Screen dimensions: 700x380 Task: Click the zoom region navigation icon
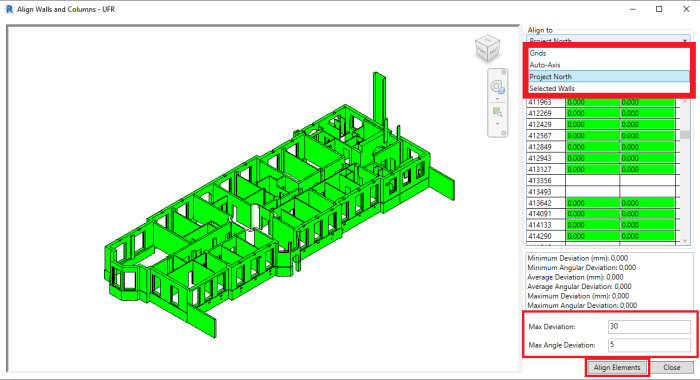click(x=497, y=112)
